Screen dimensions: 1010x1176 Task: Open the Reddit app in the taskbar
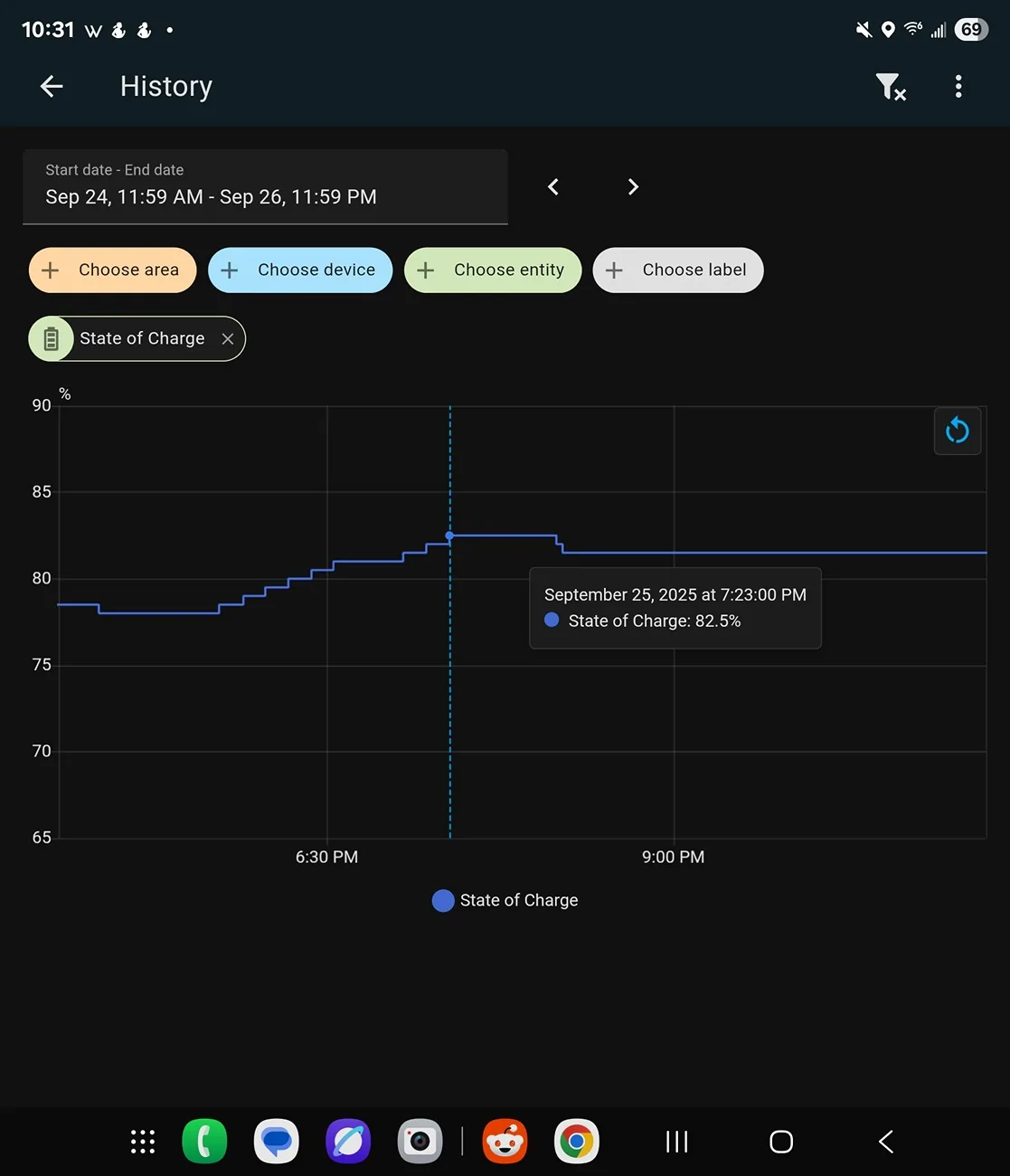[x=505, y=1142]
